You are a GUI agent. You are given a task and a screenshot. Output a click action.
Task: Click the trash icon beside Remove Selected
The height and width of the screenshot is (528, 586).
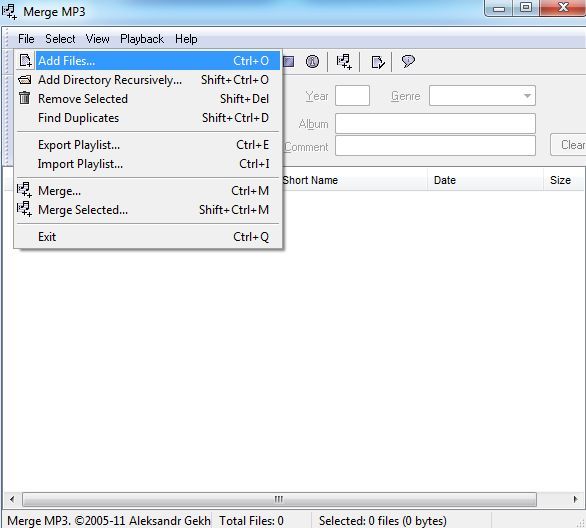pyautogui.click(x=25, y=98)
